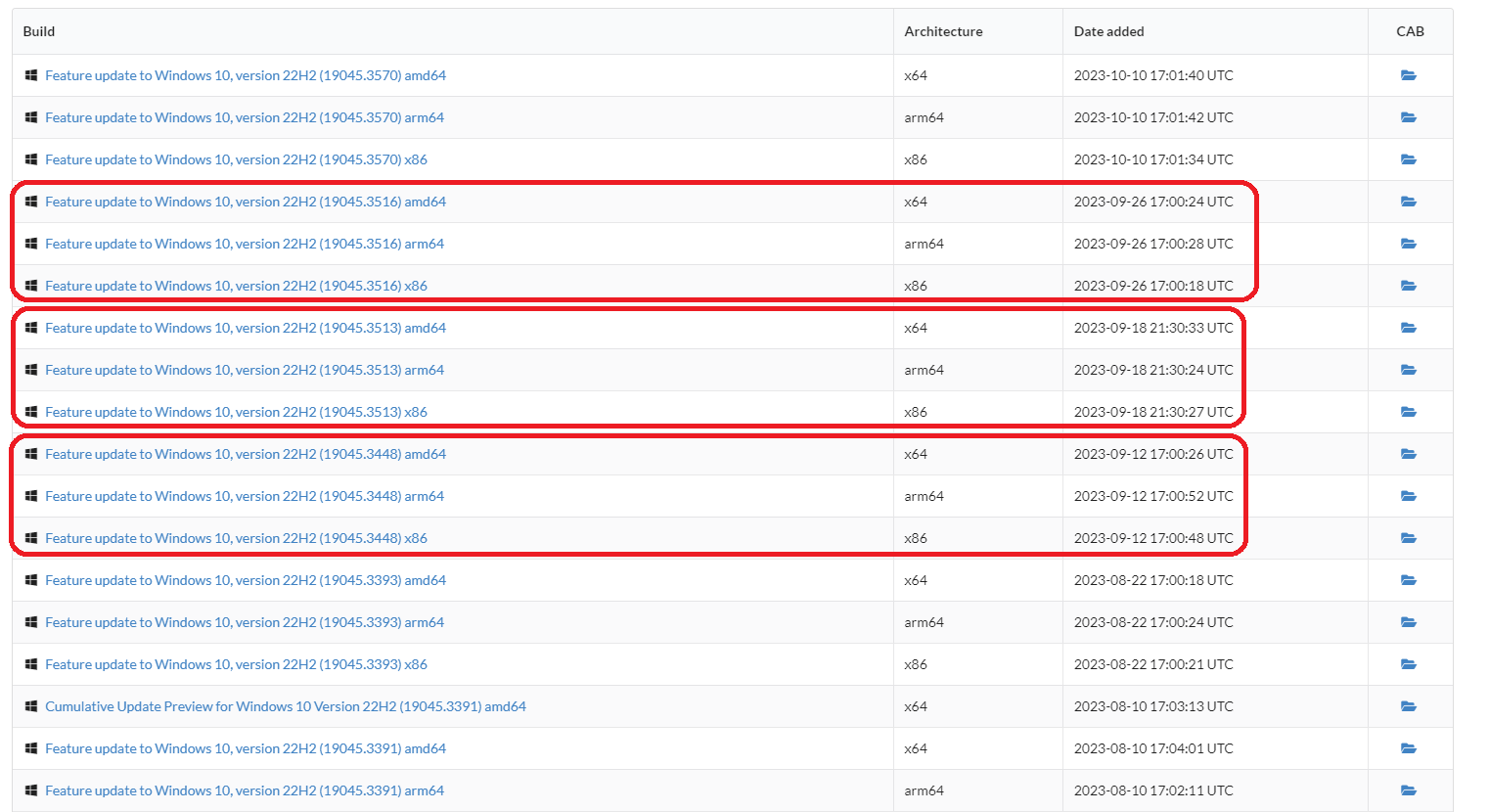
Task: Select date 2023-10-10 17:01:42 UTC
Action: (1153, 117)
